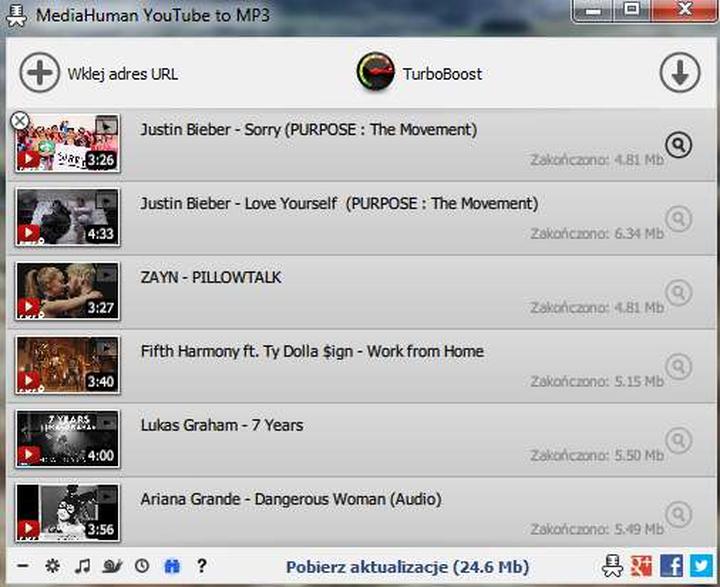
Task: Click the music note iTunes icon
Action: pyautogui.click(x=83, y=566)
